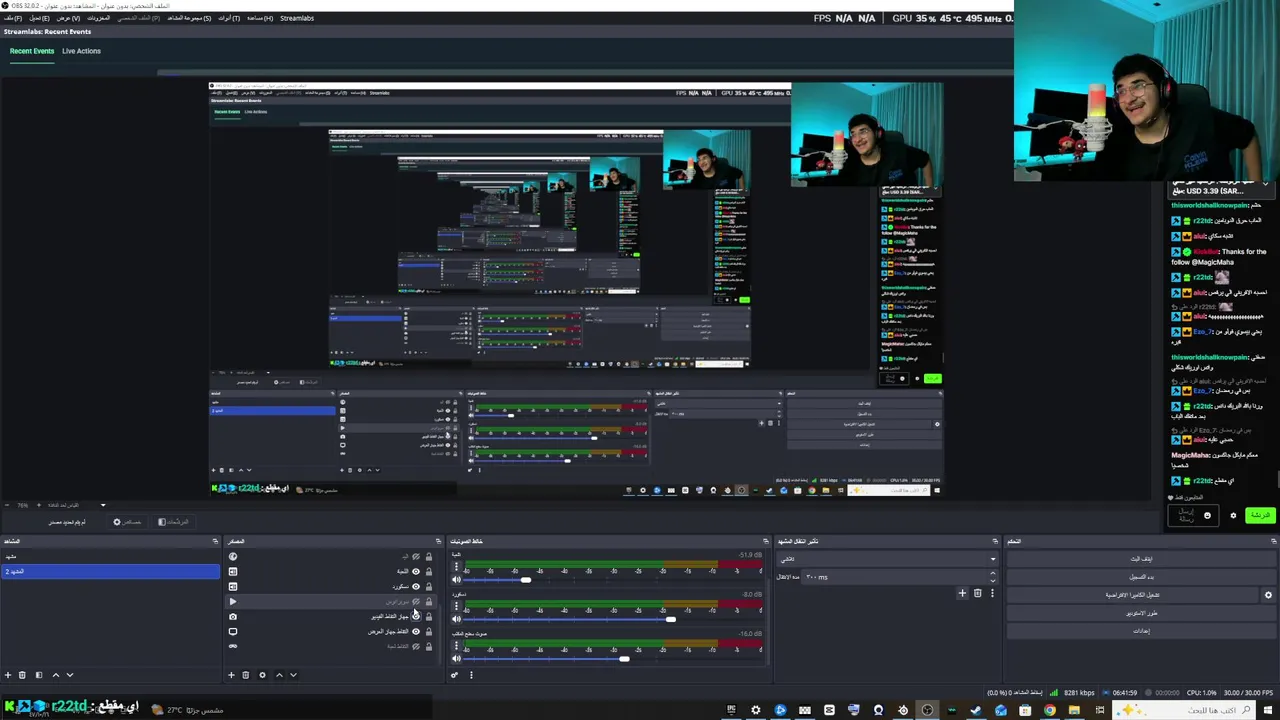Move selected scene down

point(69,675)
